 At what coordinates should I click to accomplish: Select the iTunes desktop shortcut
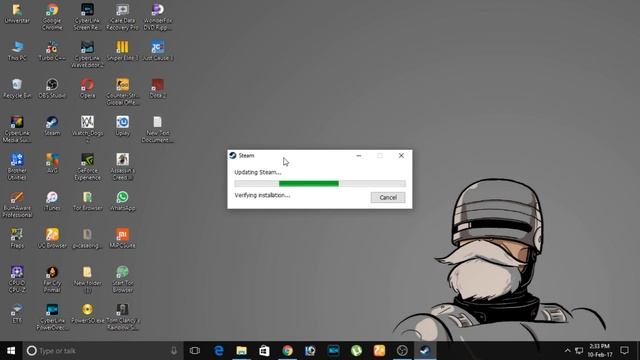pyautogui.click(x=52, y=201)
